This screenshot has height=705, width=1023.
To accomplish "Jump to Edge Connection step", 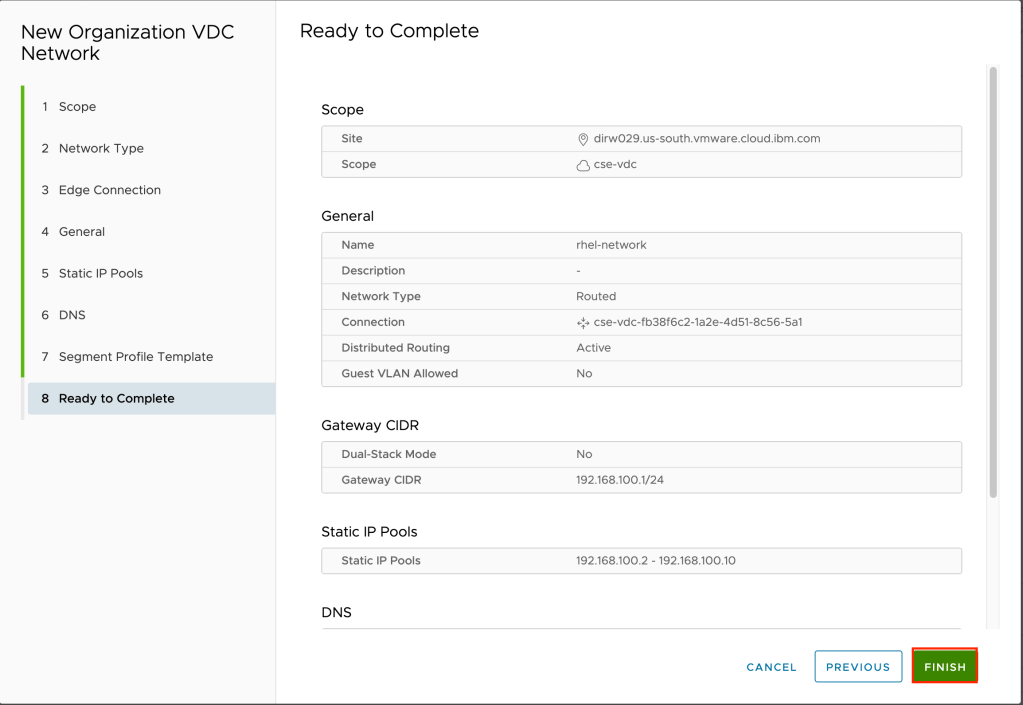I will click(x=109, y=190).
